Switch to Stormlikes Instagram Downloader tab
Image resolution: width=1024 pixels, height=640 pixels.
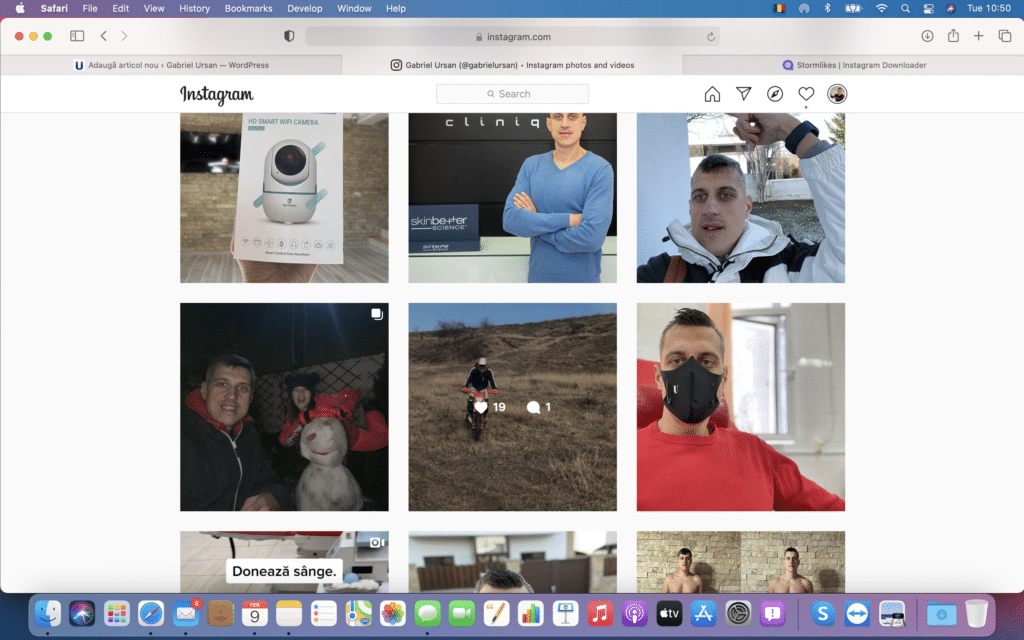point(853,65)
